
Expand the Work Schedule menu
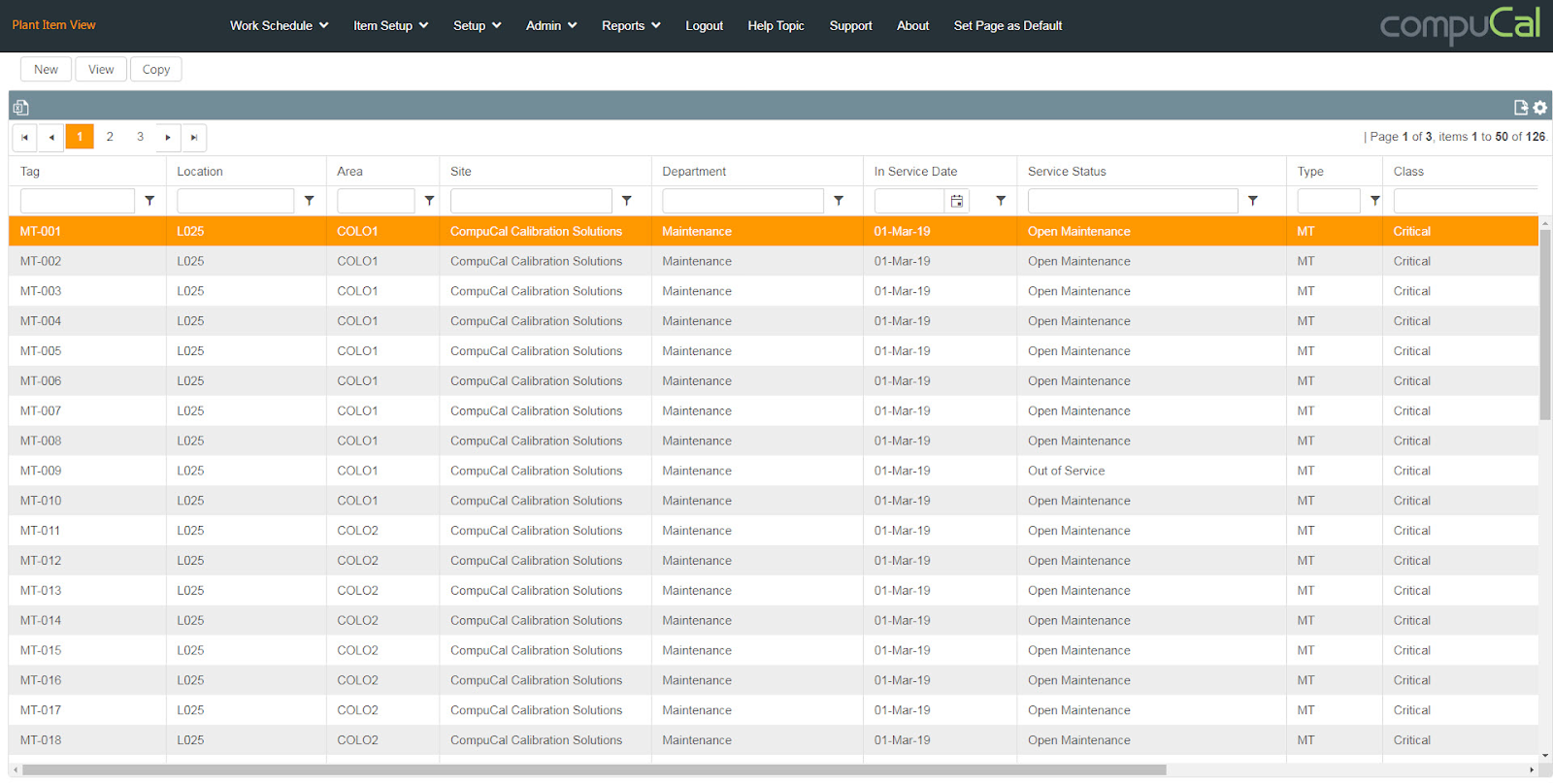click(x=280, y=25)
